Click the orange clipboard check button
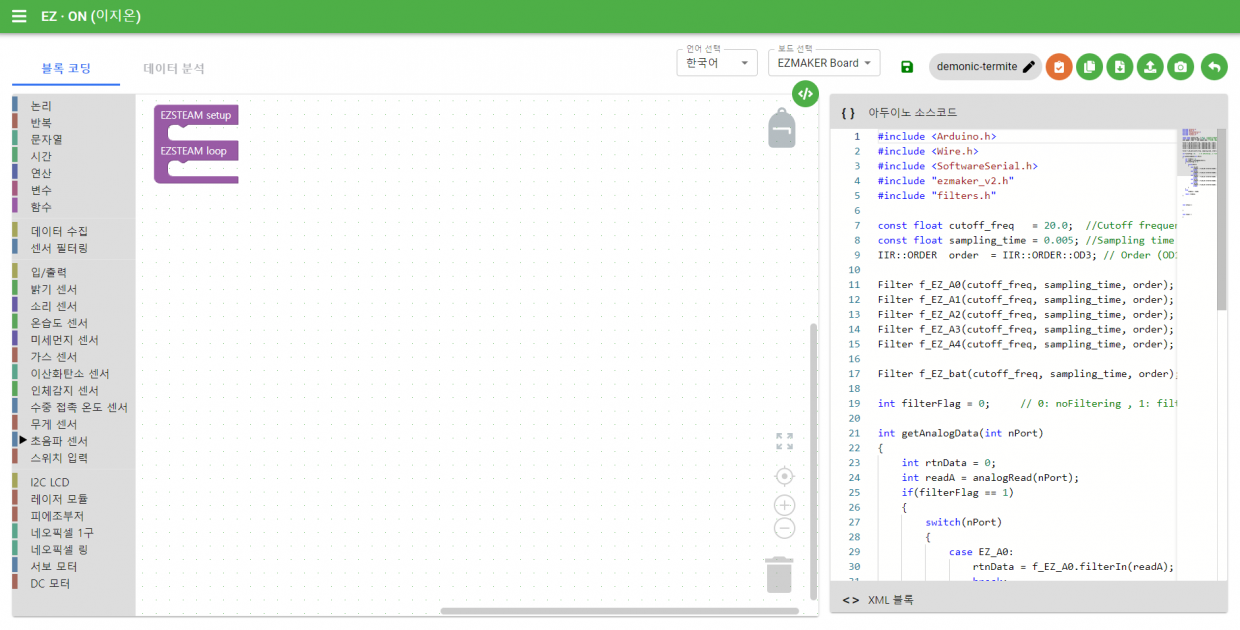Screen dimensions: 1240x630 pyautogui.click(x=1058, y=67)
